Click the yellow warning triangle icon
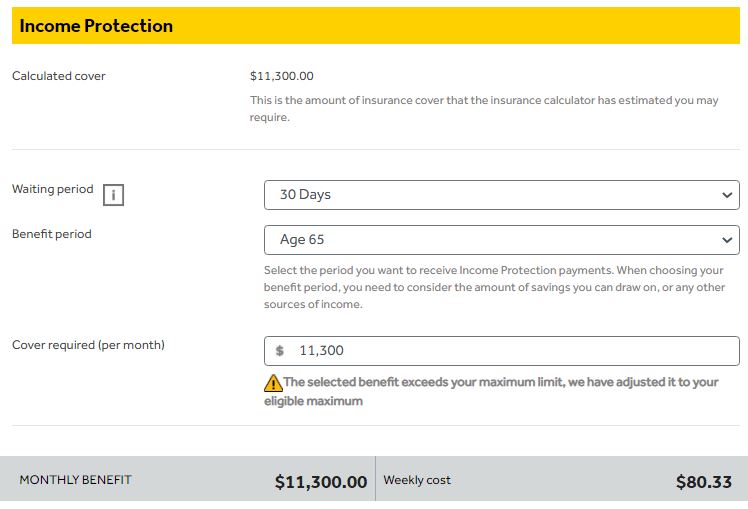Screen dimensions: 748x509 click(273, 383)
